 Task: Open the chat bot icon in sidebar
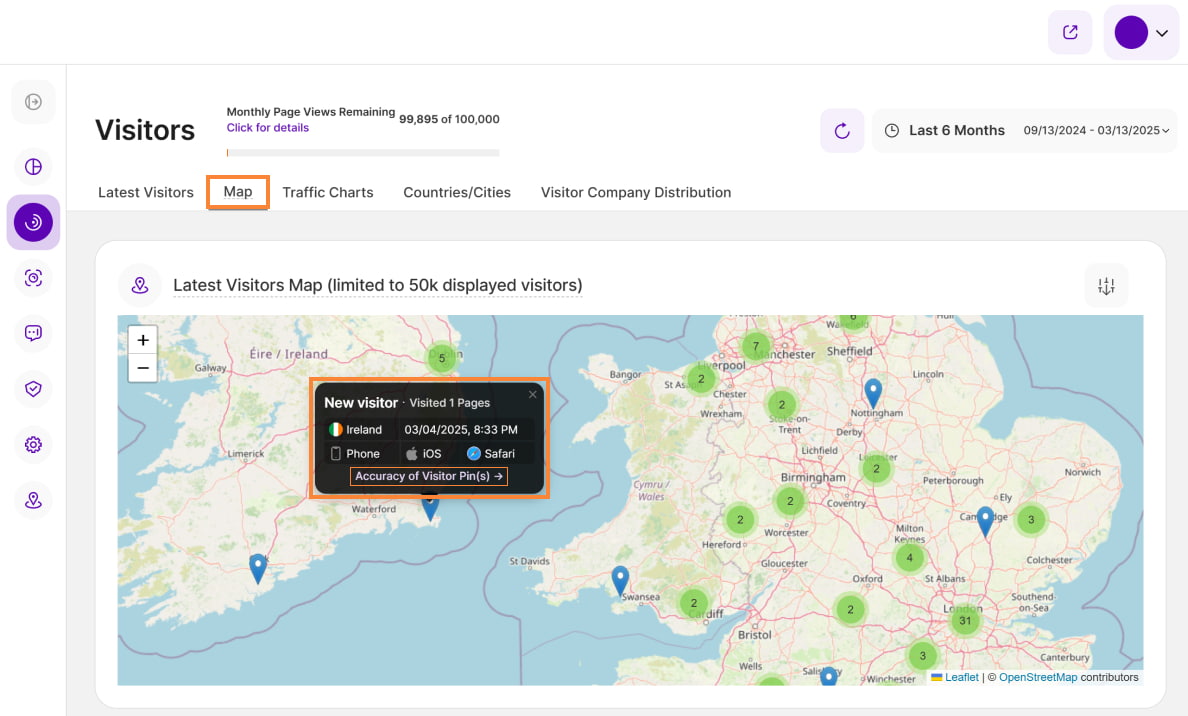(33, 333)
